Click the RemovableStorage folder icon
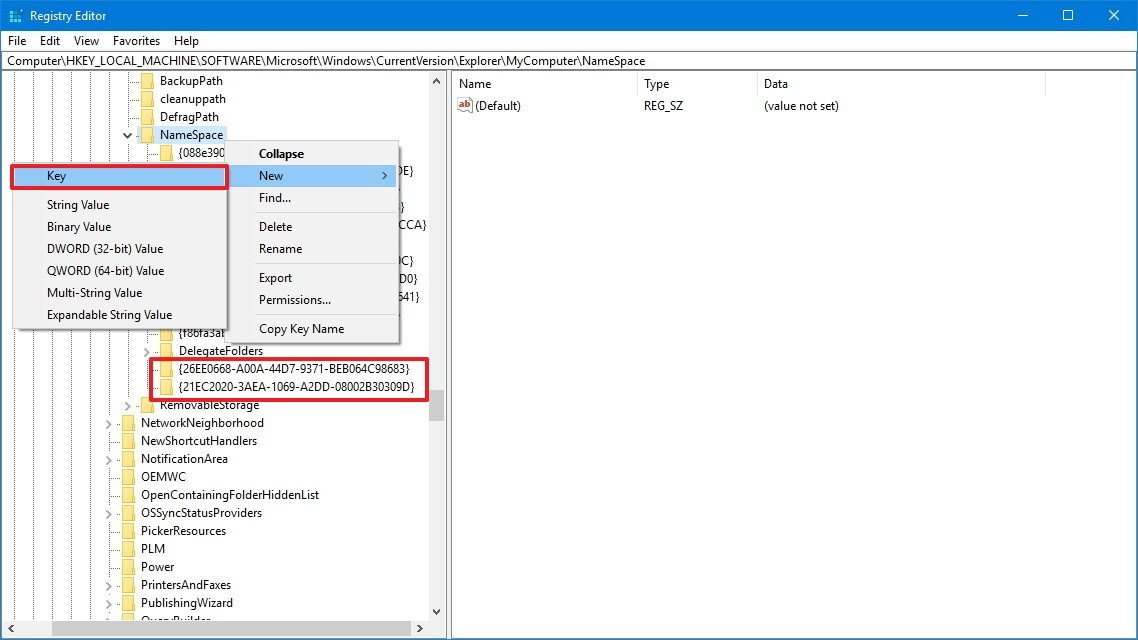Viewport: 1138px width, 640px height. coord(147,405)
